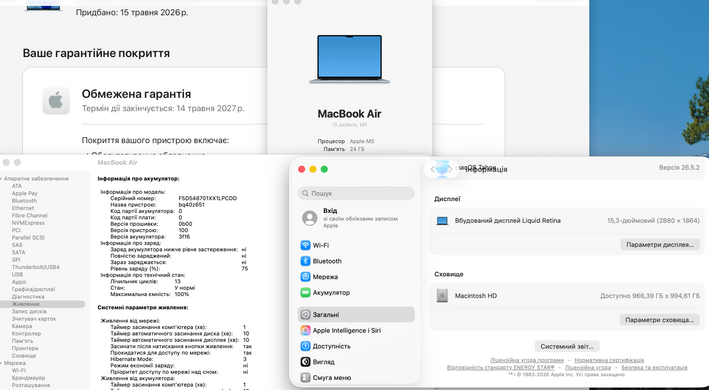The image size is (709, 390).
Task: Select SATA in hardware list
Action: point(19,253)
